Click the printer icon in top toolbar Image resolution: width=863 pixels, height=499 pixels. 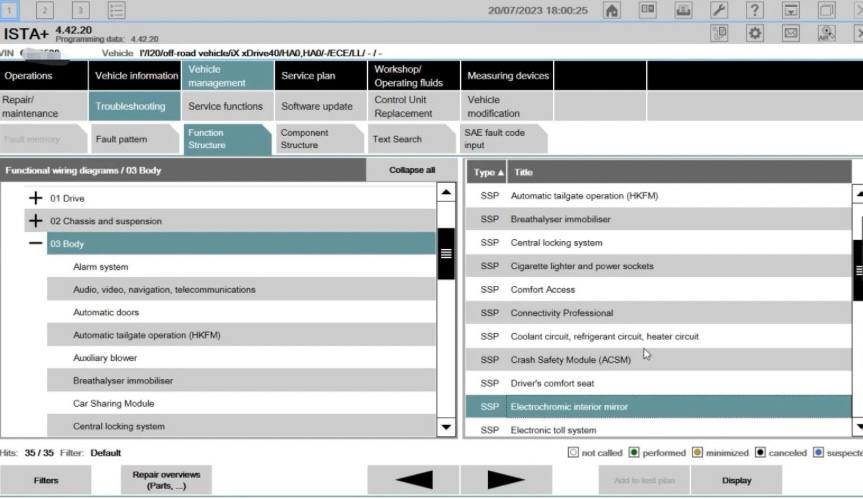[683, 10]
